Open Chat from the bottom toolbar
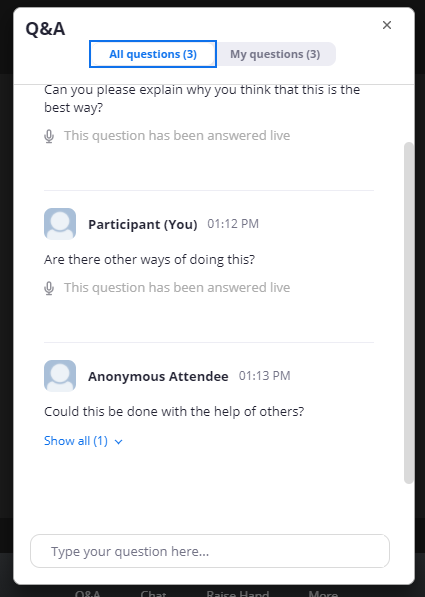Screen dimensions: 425x597 [x=153, y=592]
